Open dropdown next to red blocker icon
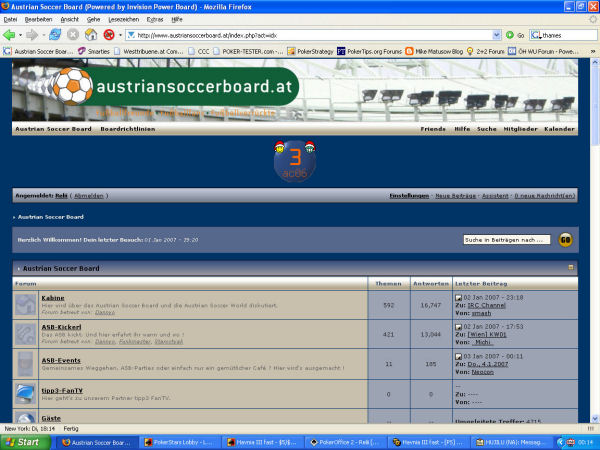 [120, 35]
